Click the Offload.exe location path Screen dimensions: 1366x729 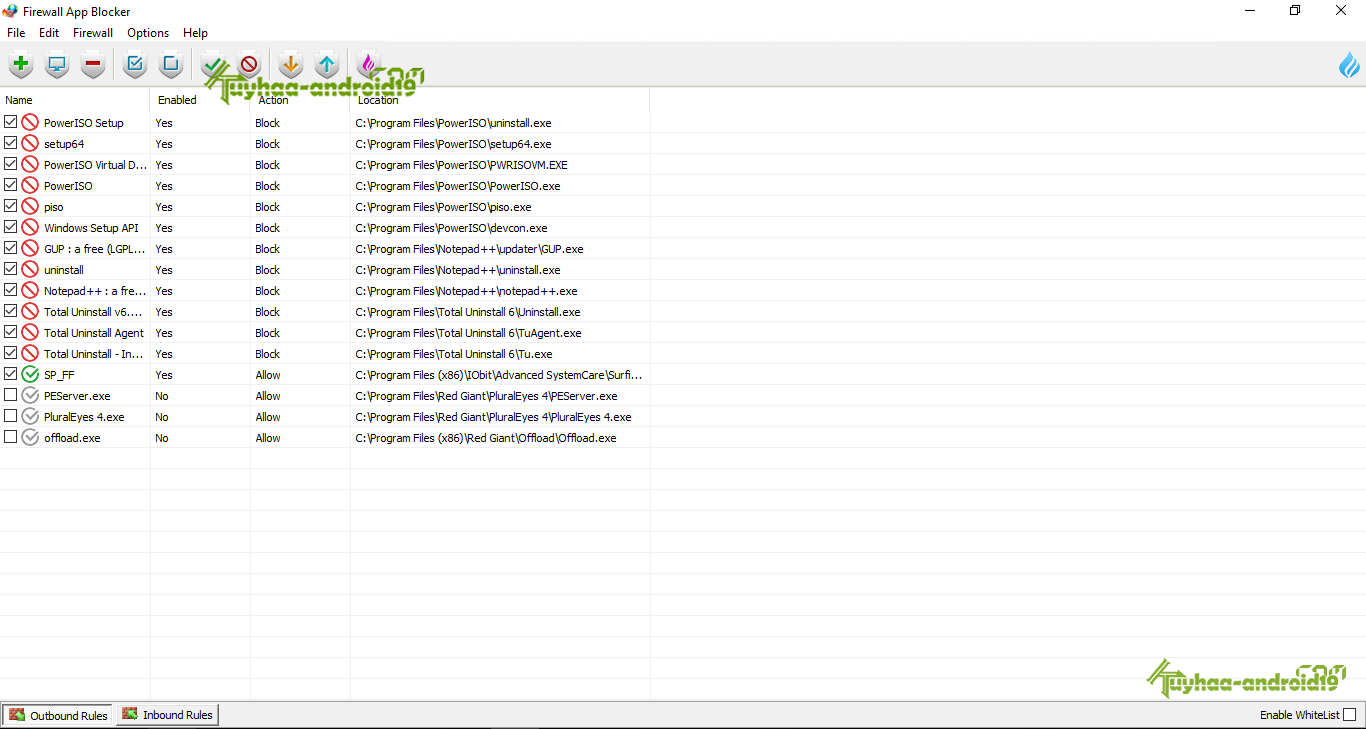[x=486, y=438]
